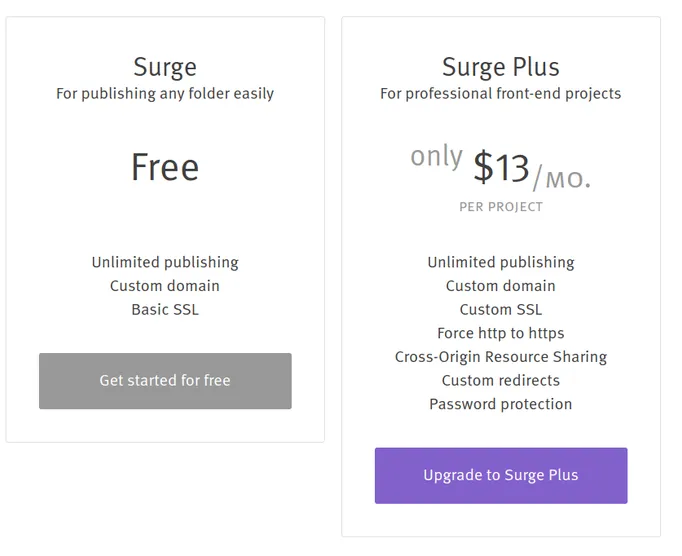Click the PER PROJECT label
The image size is (682, 556).
tap(501, 207)
